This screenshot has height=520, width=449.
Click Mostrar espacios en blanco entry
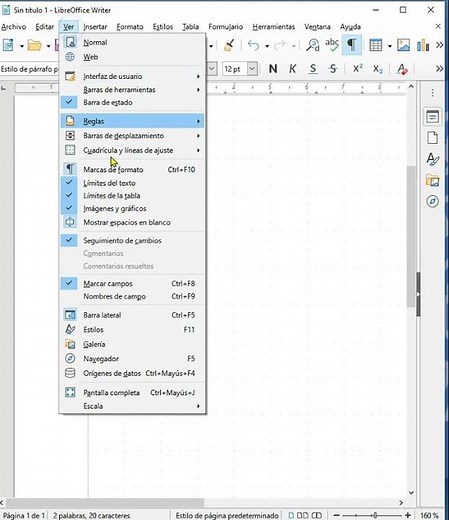coord(132,222)
